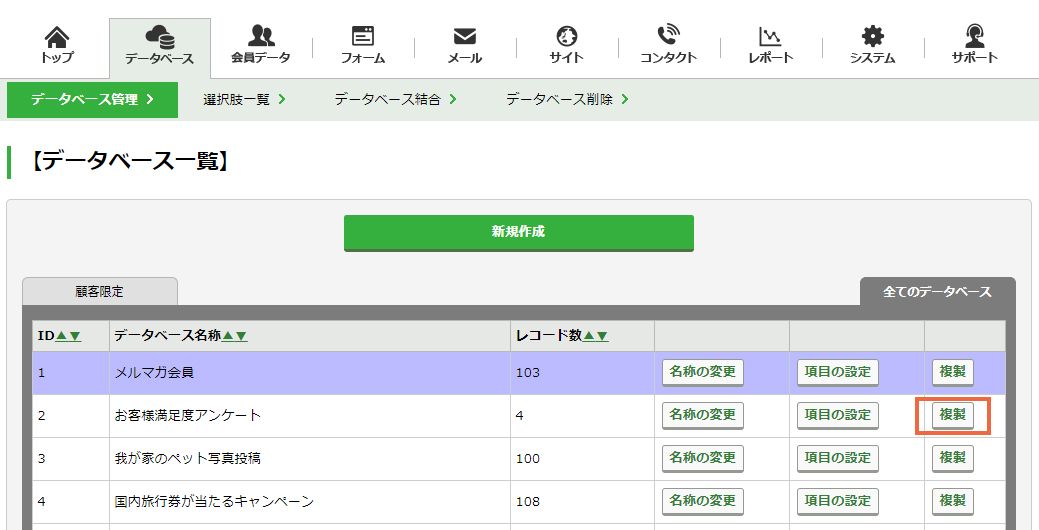
Task: Select the メルマガ会員 name cell
Action: tap(309, 373)
